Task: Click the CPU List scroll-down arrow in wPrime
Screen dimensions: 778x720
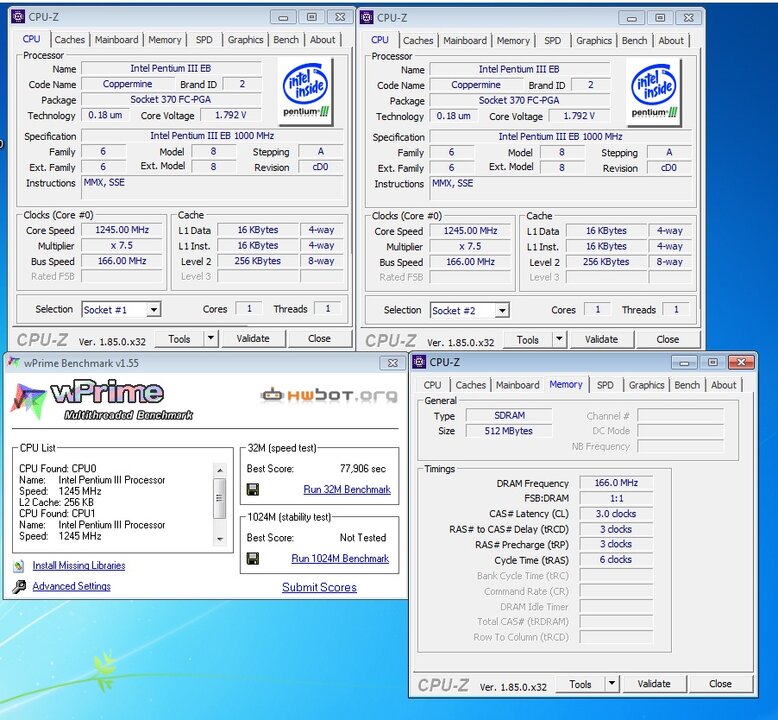Action: point(220,539)
